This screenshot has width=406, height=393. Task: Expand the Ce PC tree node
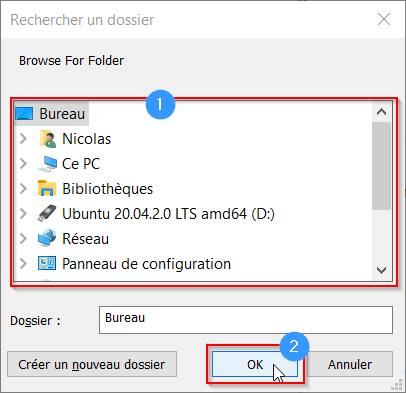click(x=23, y=164)
